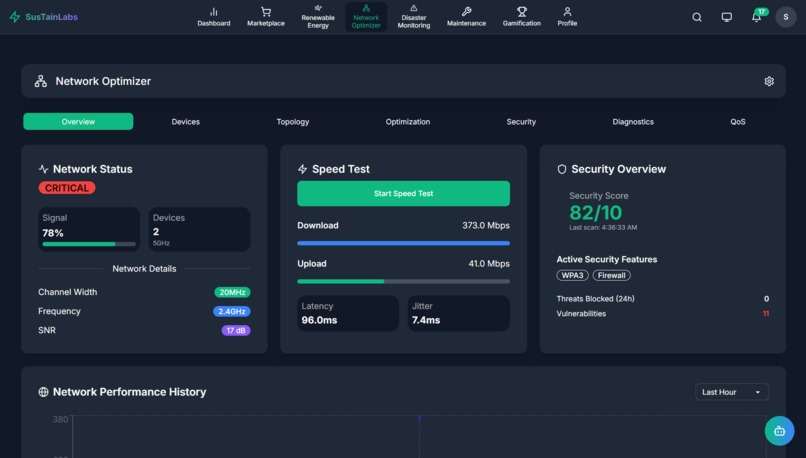The image size is (806, 458).
Task: Click the 17 dB SNR badge
Action: point(236,330)
